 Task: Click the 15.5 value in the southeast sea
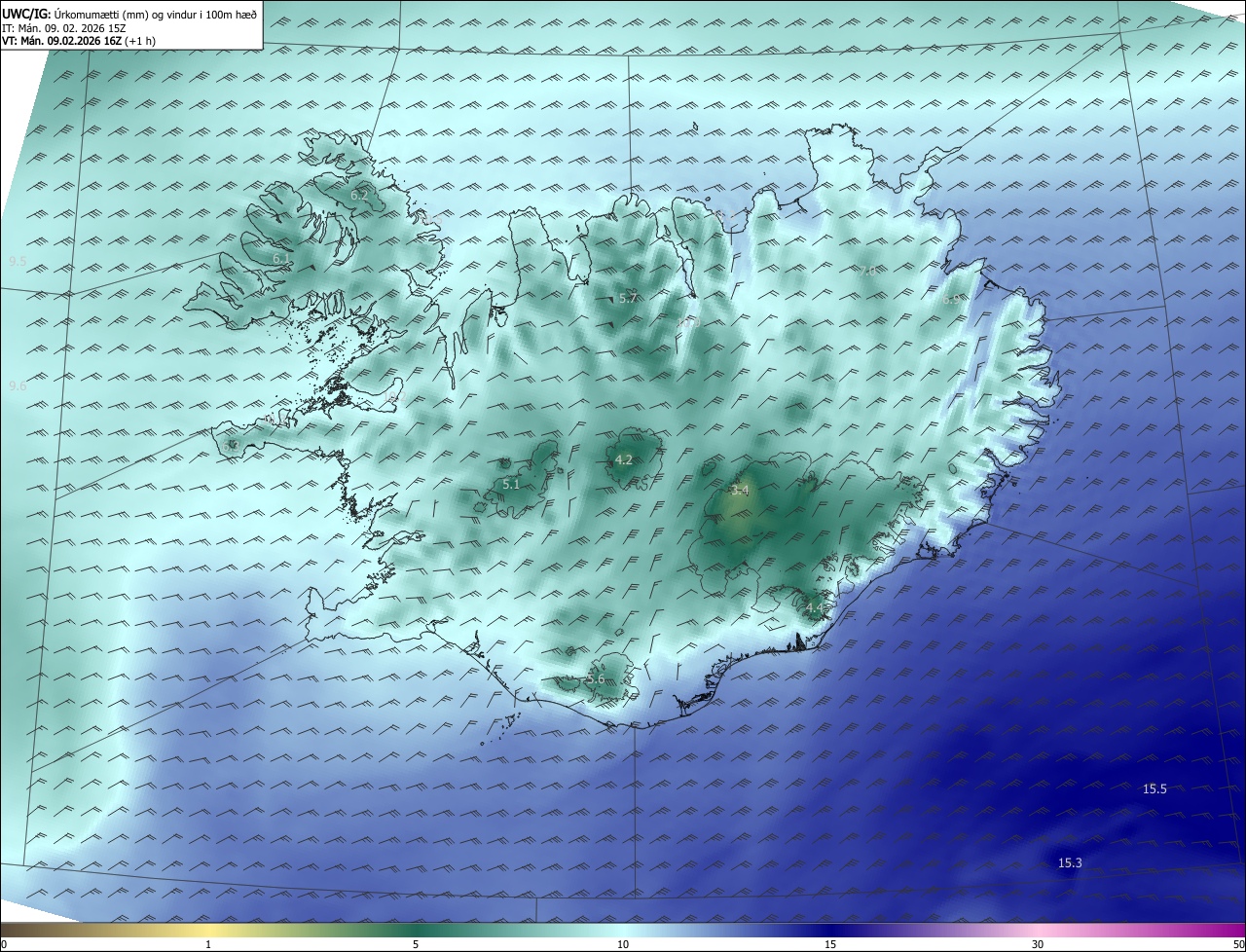[x=1154, y=789]
